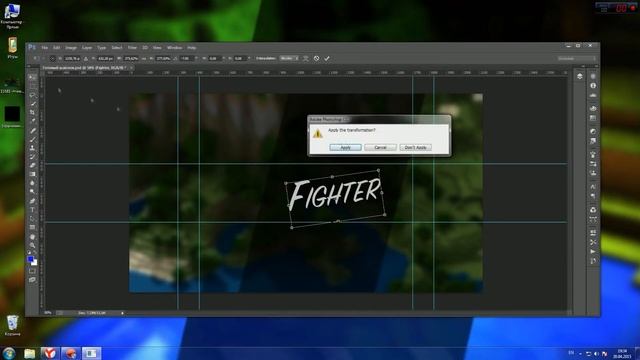The image size is (640, 360).
Task: Open the Interpolation dropdown
Action: [x=289, y=58]
